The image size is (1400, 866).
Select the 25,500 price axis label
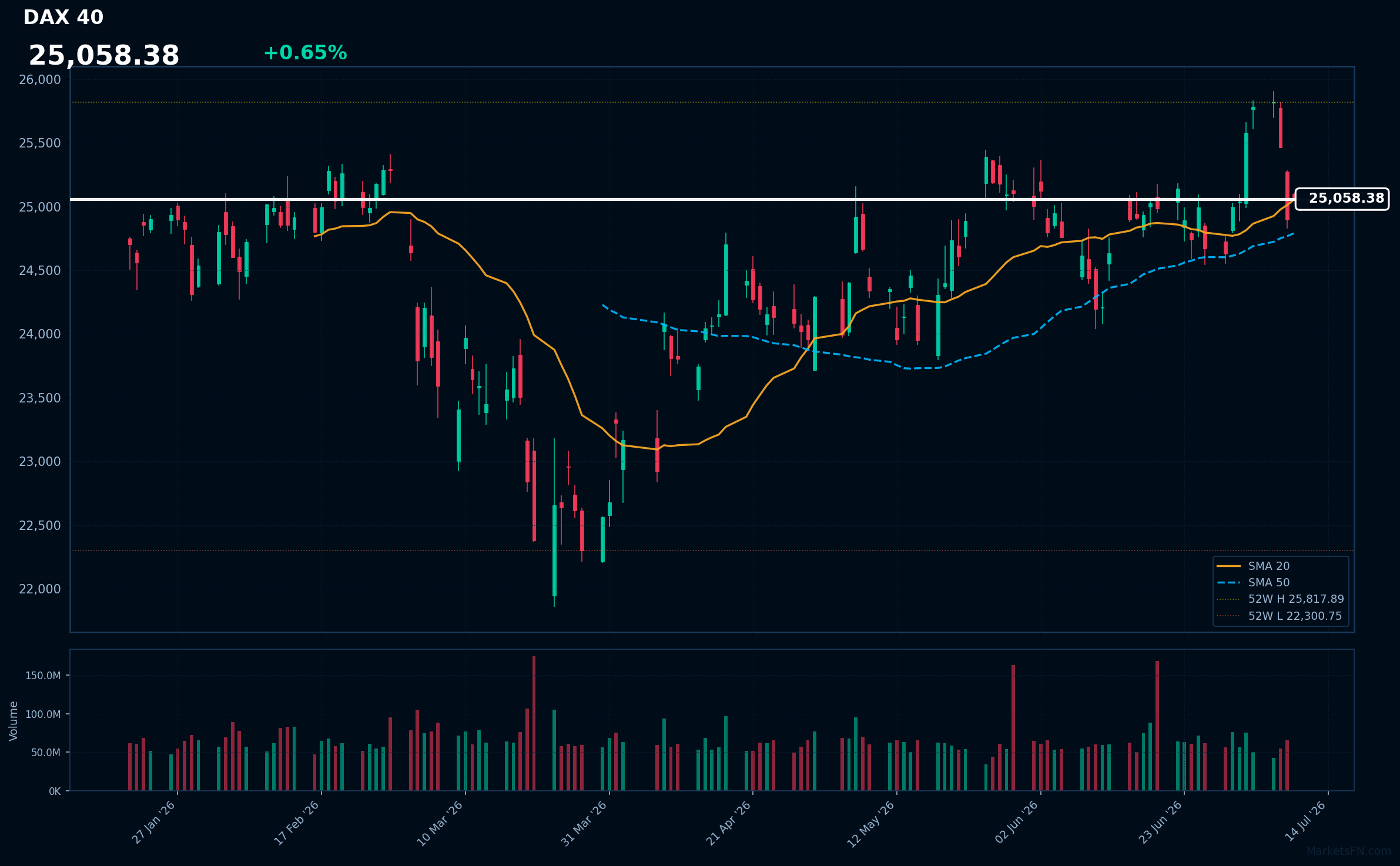[40, 143]
